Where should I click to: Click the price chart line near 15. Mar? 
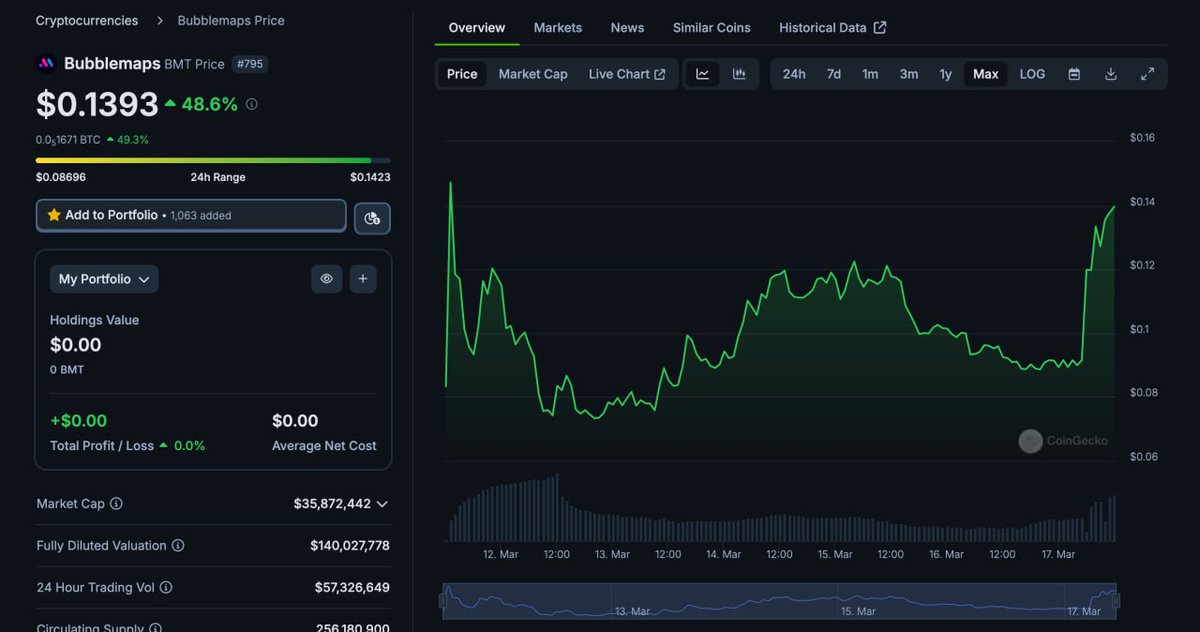pyautogui.click(x=836, y=281)
